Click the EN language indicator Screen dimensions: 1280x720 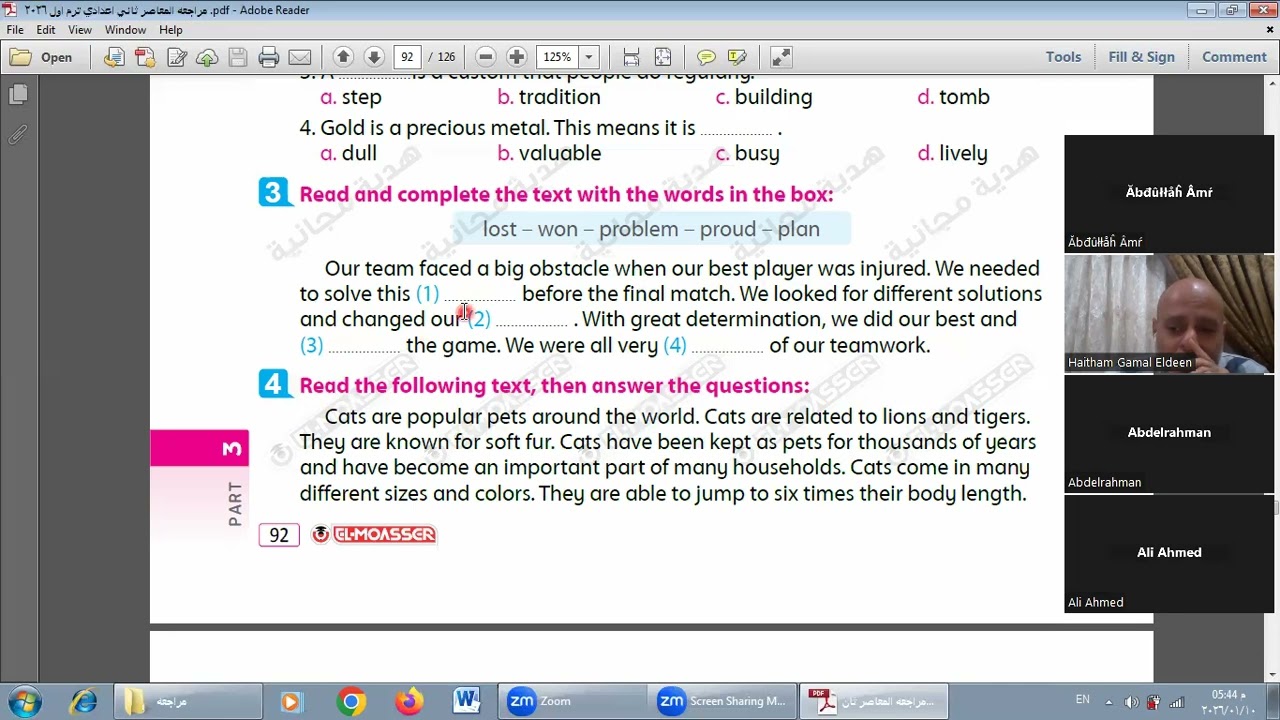click(x=1082, y=700)
